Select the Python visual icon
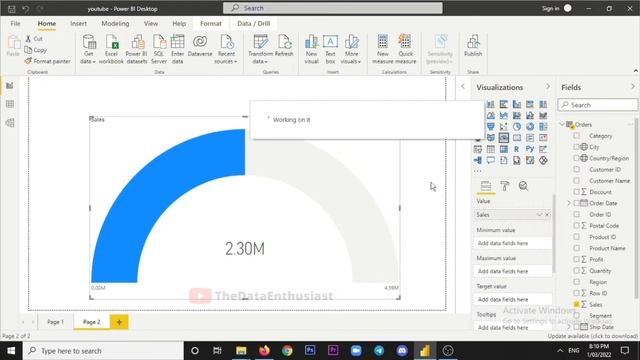This screenshot has width=640, height=360. tap(530, 149)
